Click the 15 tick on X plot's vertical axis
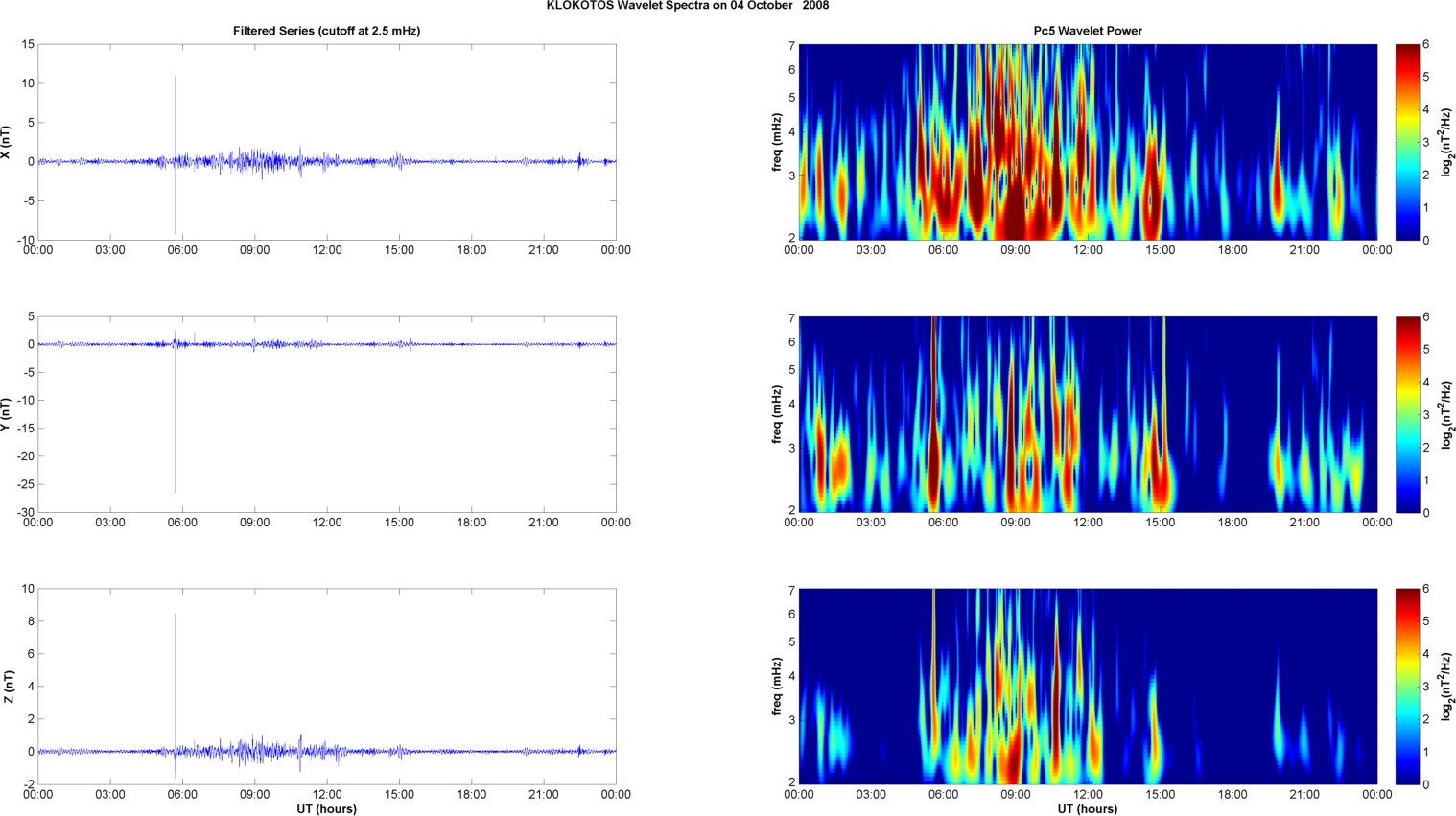 [28, 44]
